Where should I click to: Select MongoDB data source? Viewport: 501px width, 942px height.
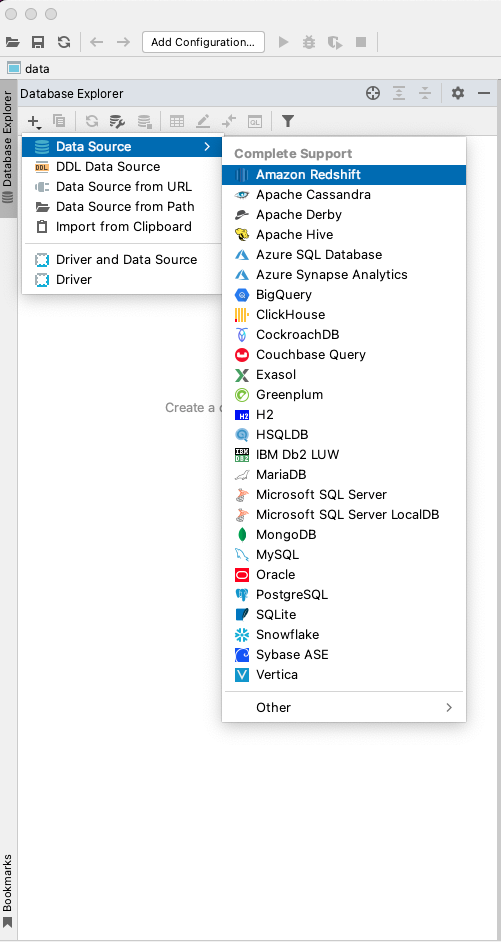(x=344, y=534)
